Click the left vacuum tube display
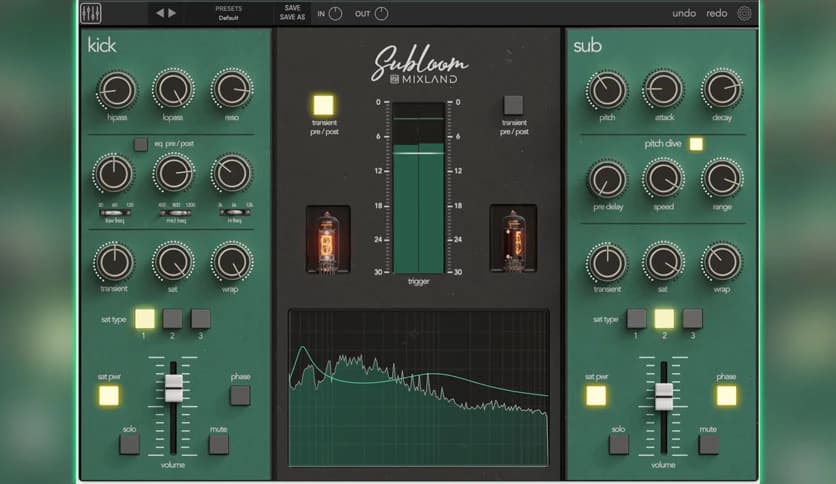836x484 pixels. 328,239
